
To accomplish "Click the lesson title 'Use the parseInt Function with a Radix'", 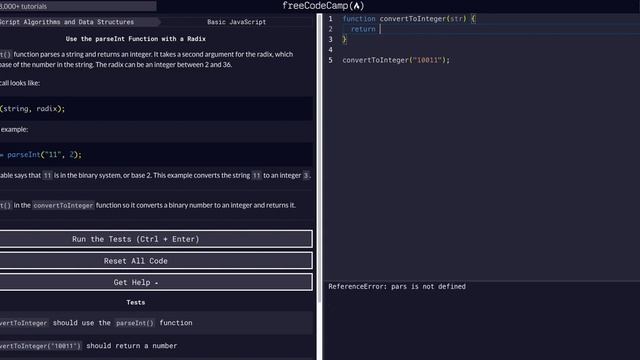I will coord(136,39).
